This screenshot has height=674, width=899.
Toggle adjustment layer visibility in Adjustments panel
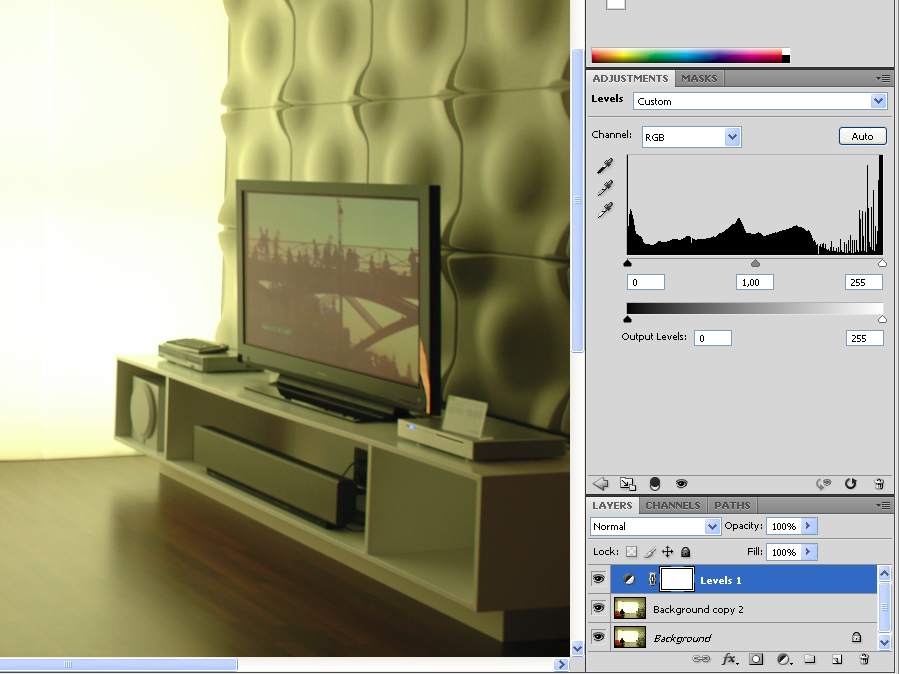pyautogui.click(x=681, y=484)
